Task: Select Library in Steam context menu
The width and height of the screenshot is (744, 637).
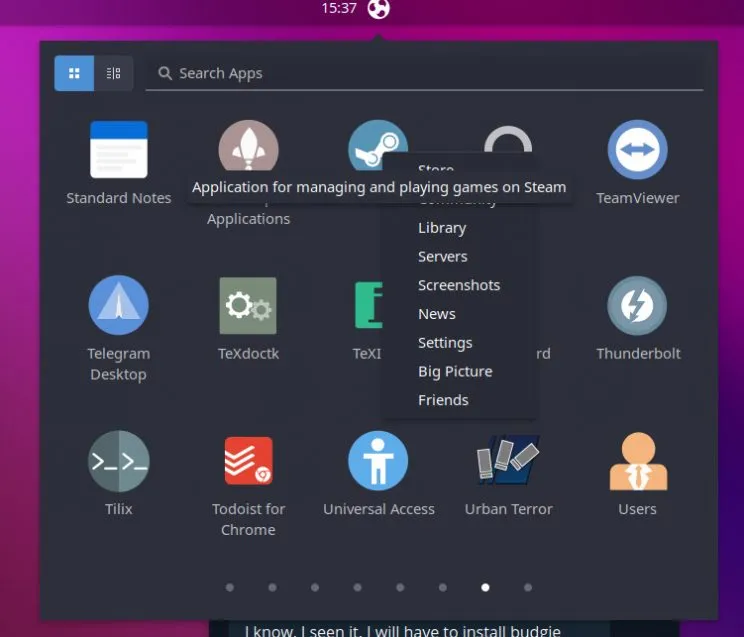Action: pyautogui.click(x=442, y=228)
